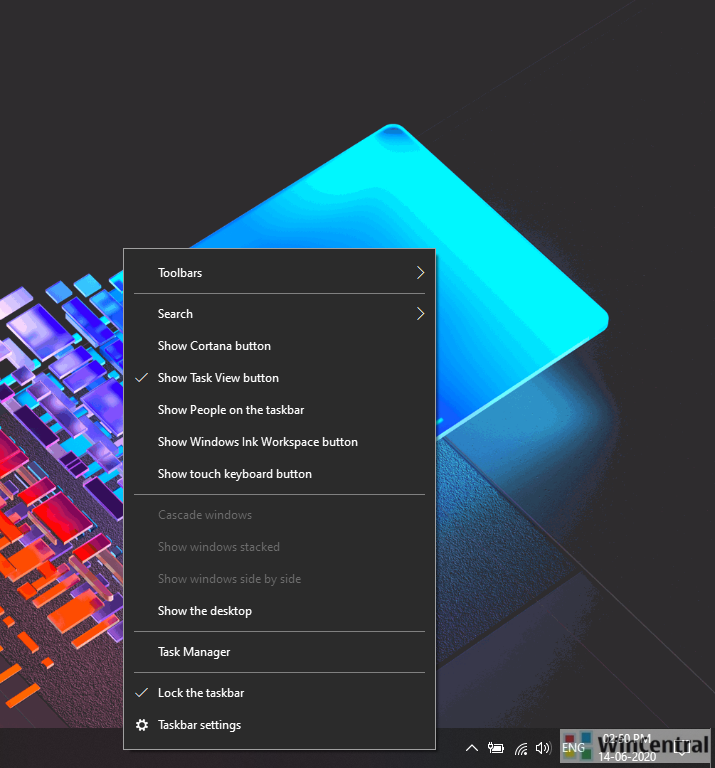Open the action center notification icon
Image resolution: width=715 pixels, height=768 pixels.
(x=683, y=747)
